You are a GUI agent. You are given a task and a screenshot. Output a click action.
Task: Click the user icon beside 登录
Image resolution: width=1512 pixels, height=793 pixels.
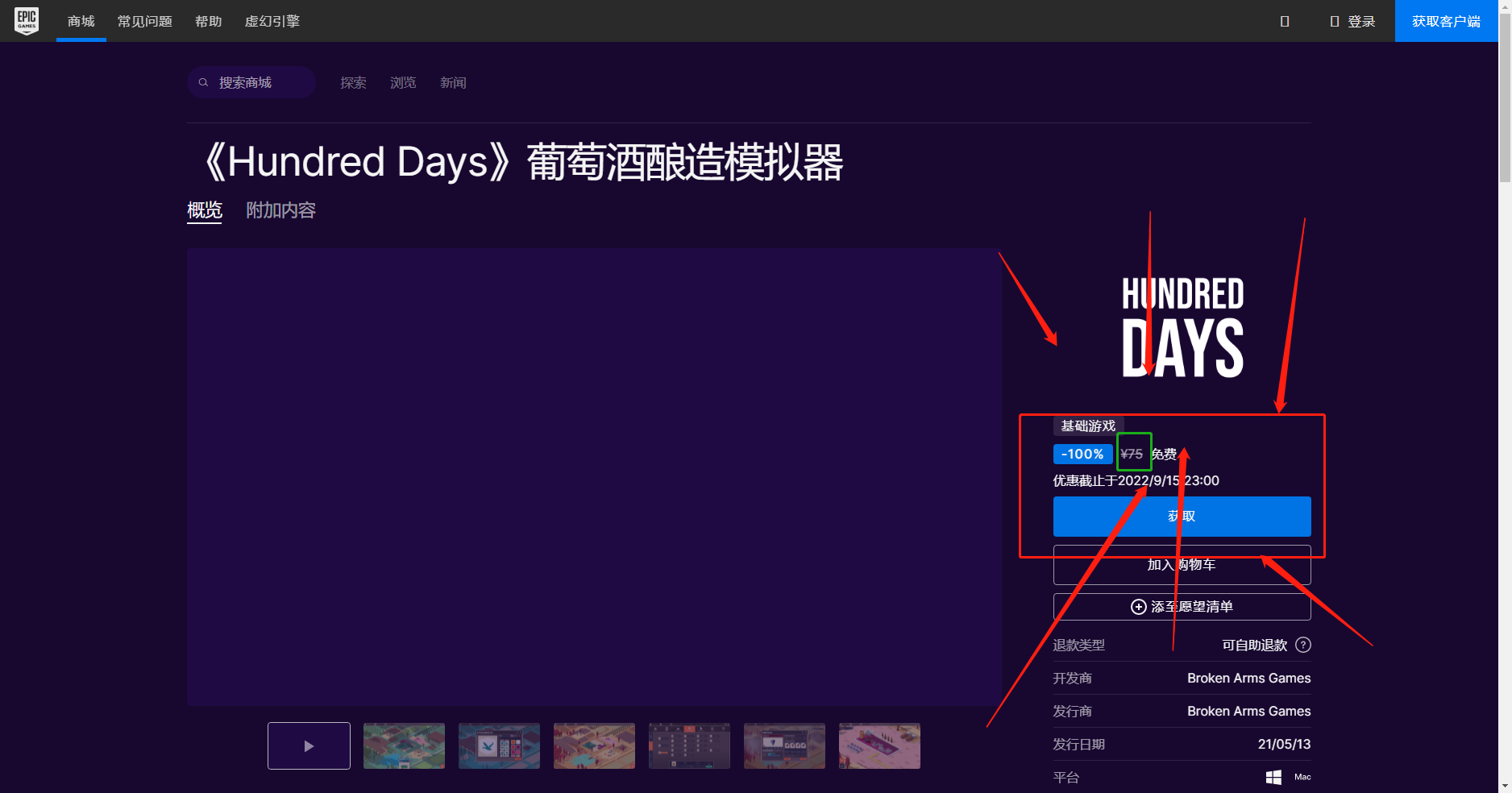(x=1334, y=22)
